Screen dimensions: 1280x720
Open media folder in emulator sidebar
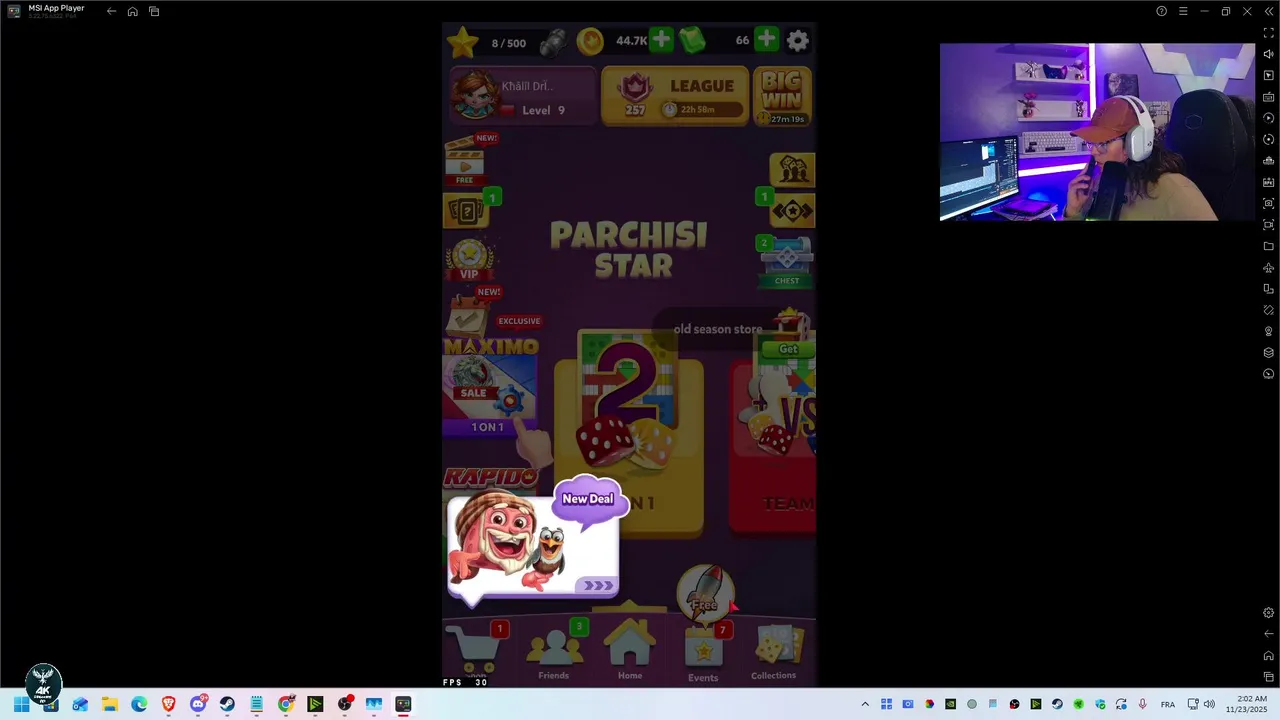coord(1269,246)
